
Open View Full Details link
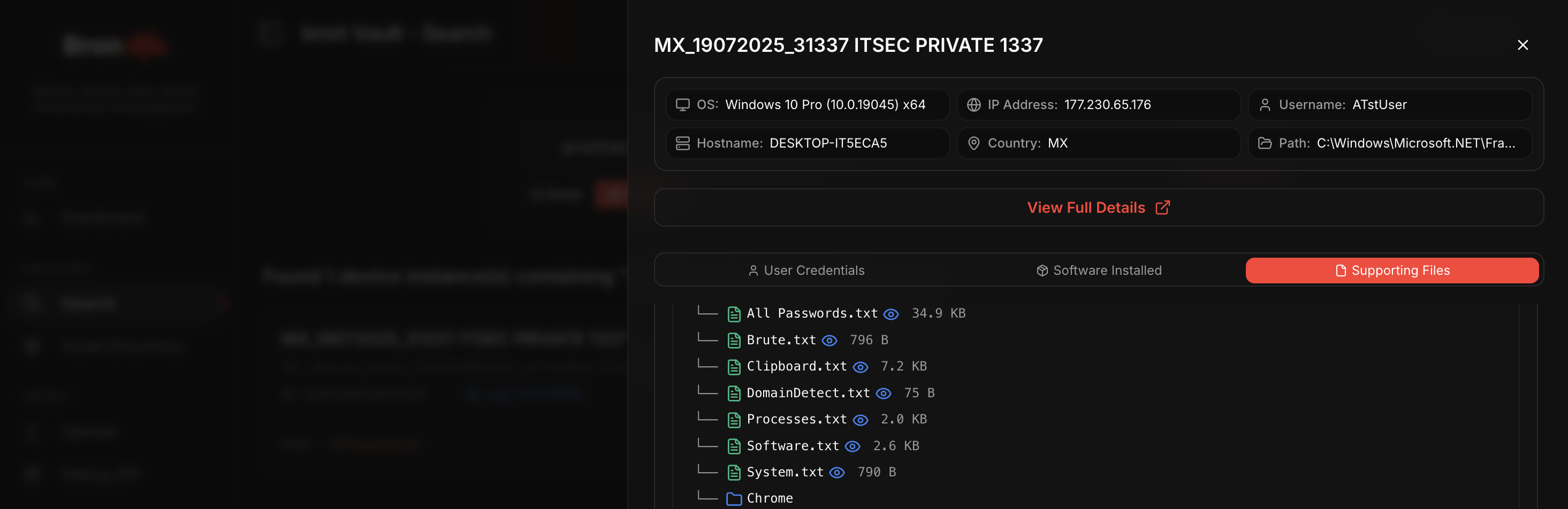point(1099,207)
